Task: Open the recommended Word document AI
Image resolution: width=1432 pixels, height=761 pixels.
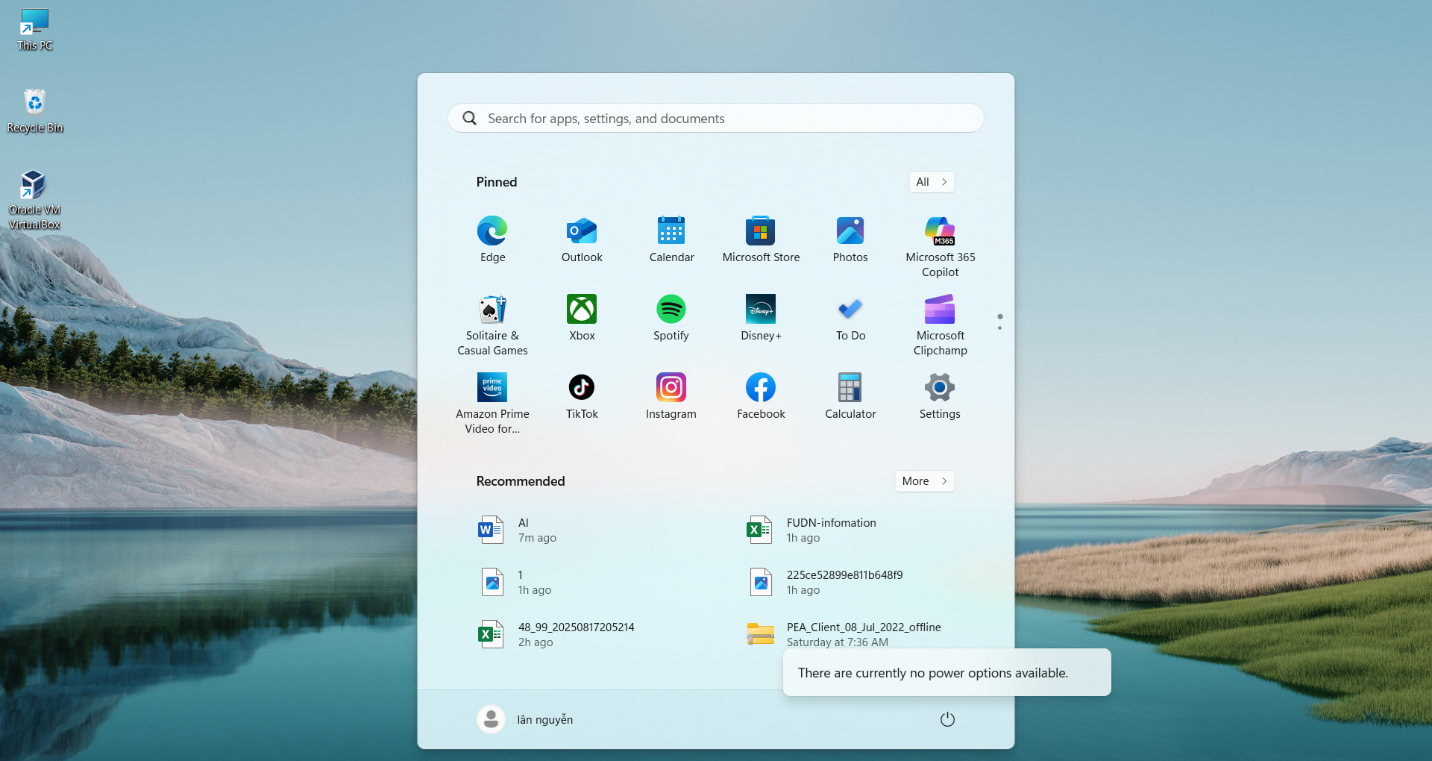Action: (x=520, y=530)
